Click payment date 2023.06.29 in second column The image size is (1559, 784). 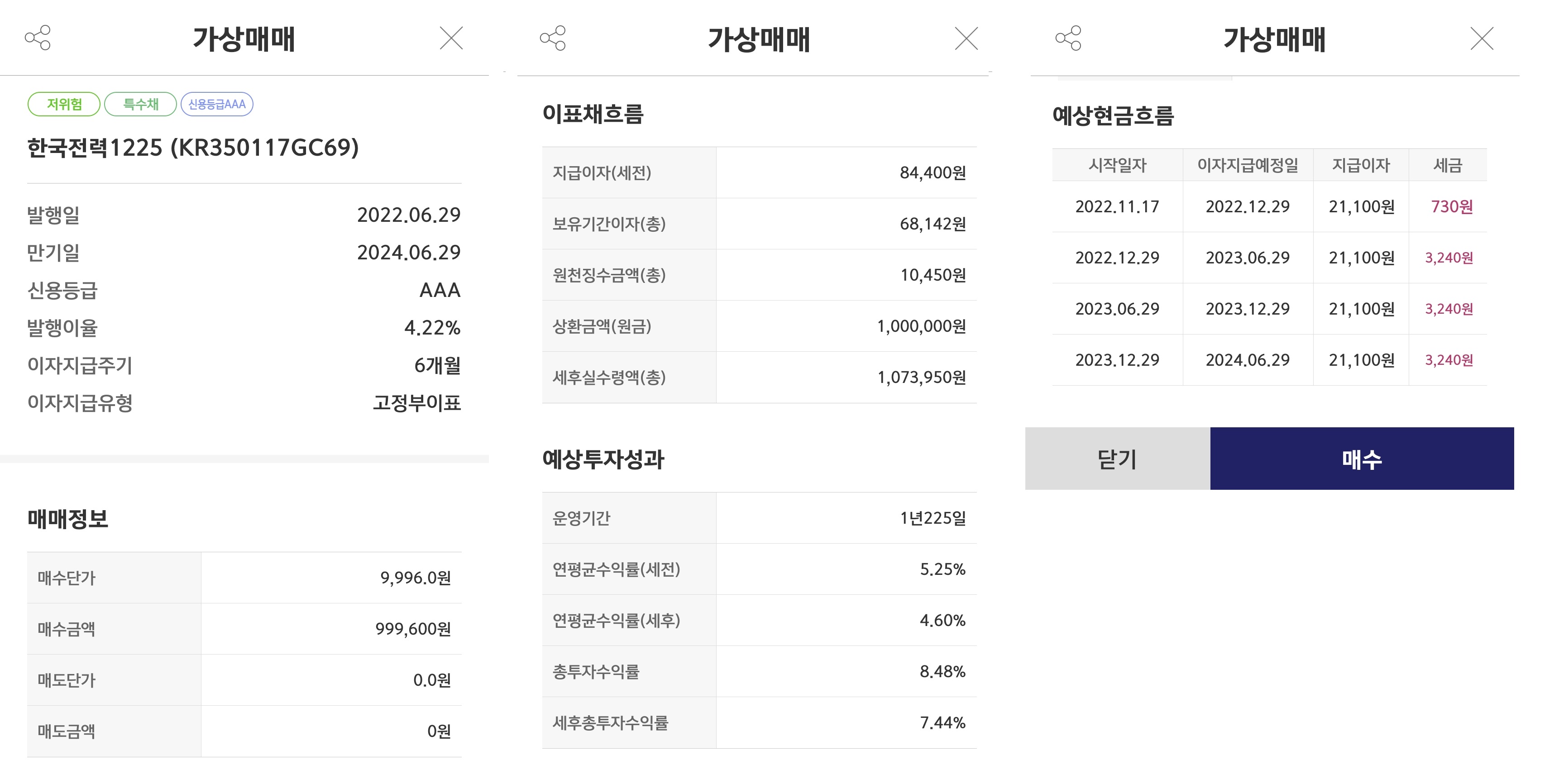[1248, 258]
